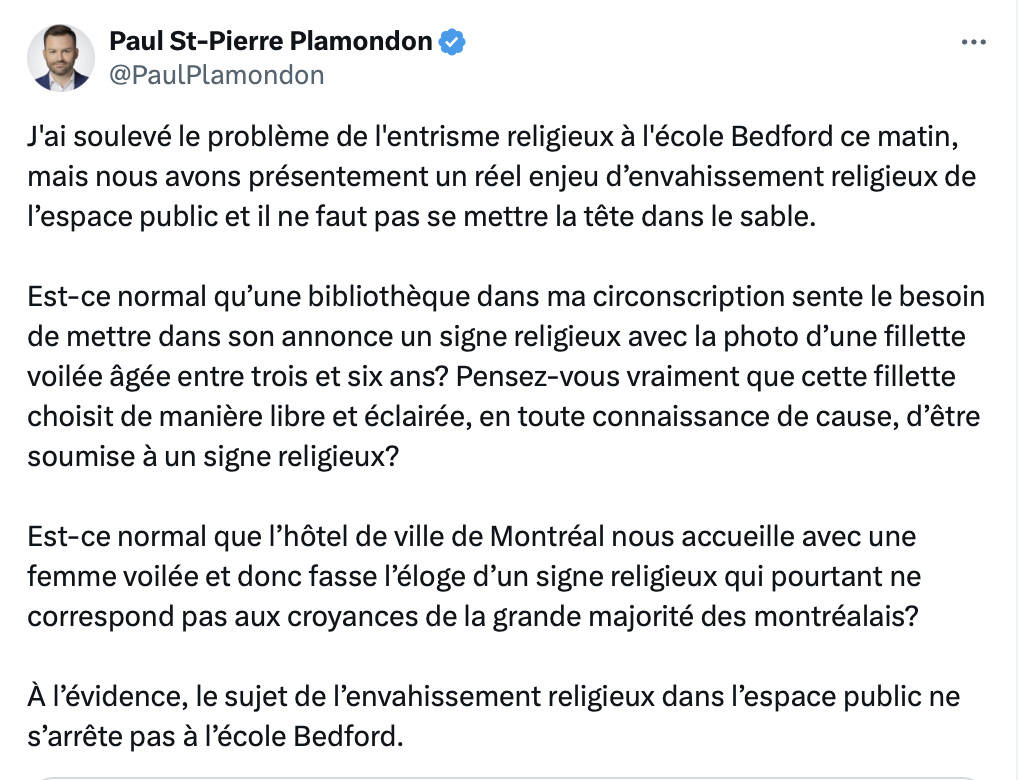The height and width of the screenshot is (780, 1022).
Task: Click the line starting "femme voilée et donc"
Action: click(x=474, y=577)
